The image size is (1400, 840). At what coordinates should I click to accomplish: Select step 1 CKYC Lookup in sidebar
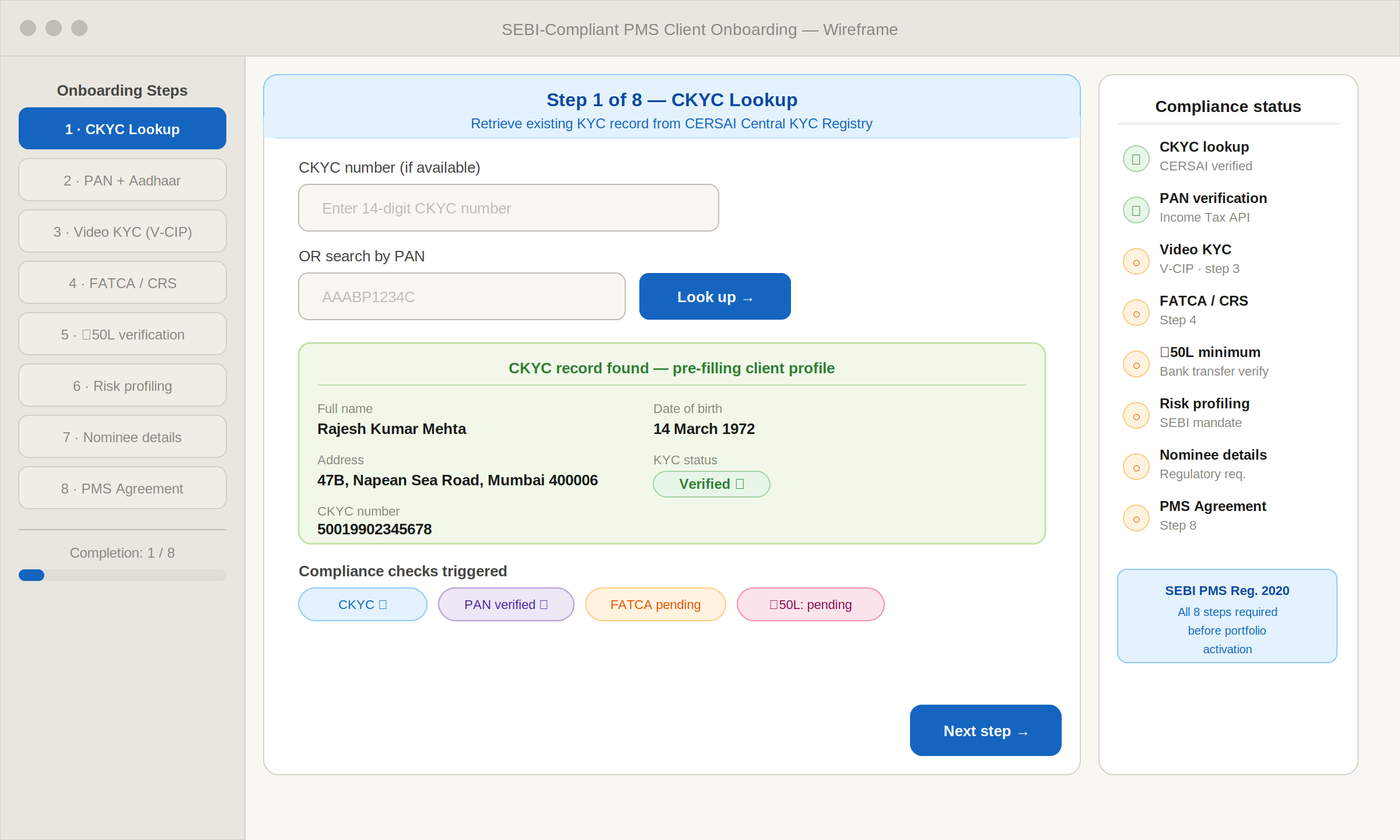click(123, 128)
